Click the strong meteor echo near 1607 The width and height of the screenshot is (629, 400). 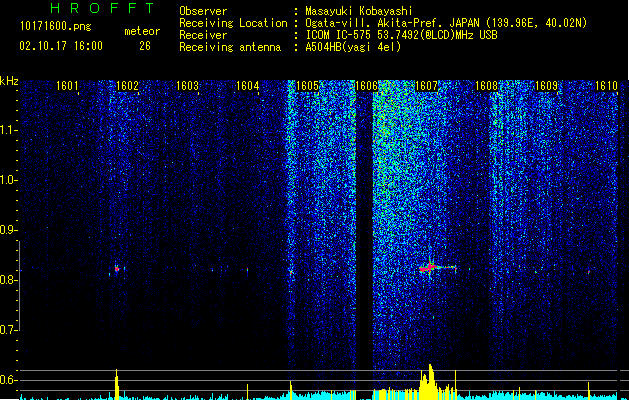coord(430,267)
